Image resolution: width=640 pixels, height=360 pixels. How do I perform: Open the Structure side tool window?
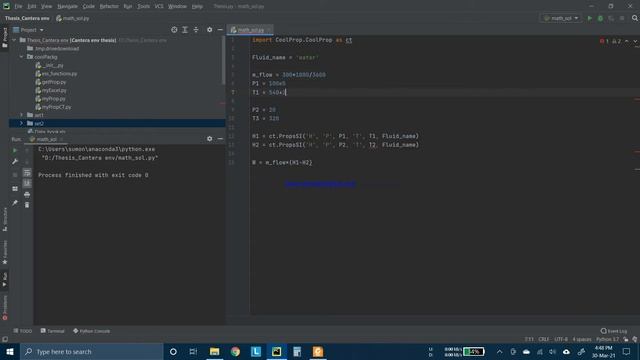[x=4, y=220]
